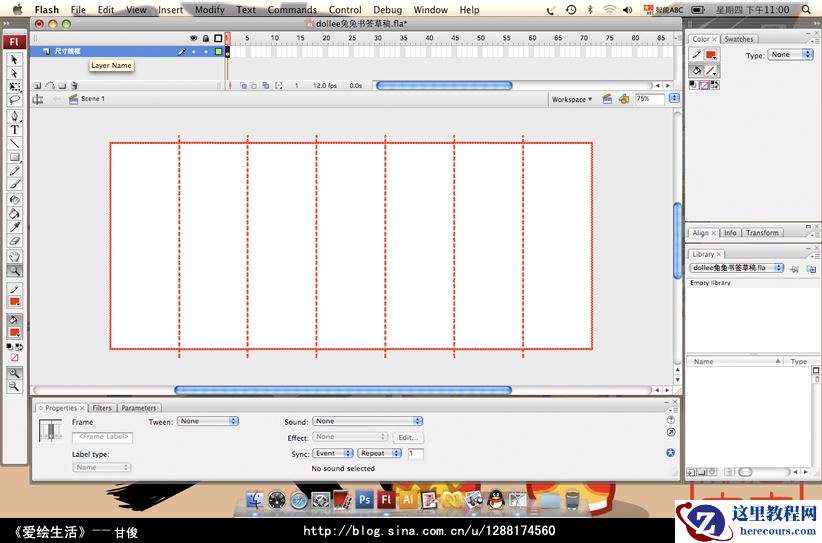Click the Photoshop icon in the Dock
Image resolution: width=822 pixels, height=543 pixels.
[365, 499]
